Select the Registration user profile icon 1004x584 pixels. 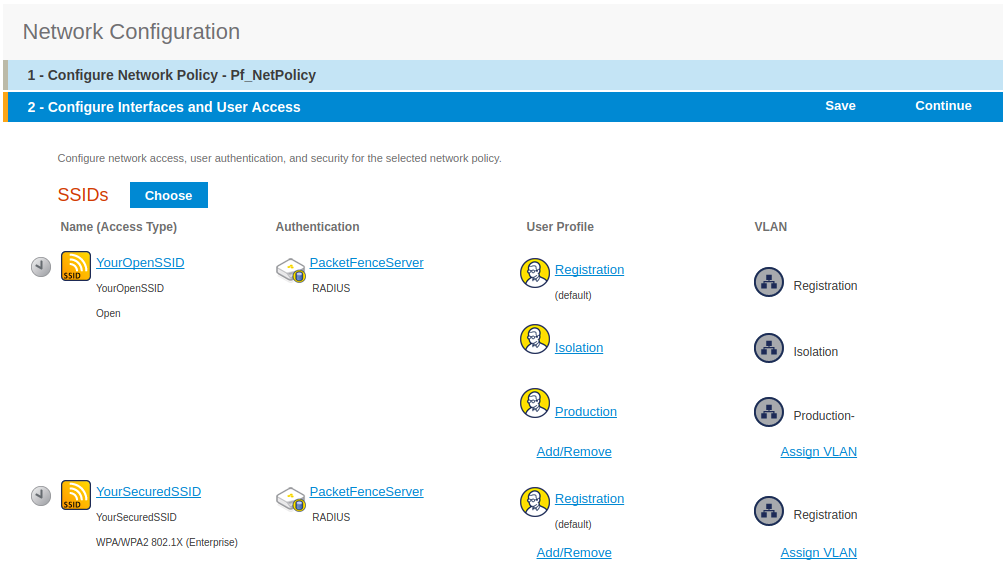535,272
